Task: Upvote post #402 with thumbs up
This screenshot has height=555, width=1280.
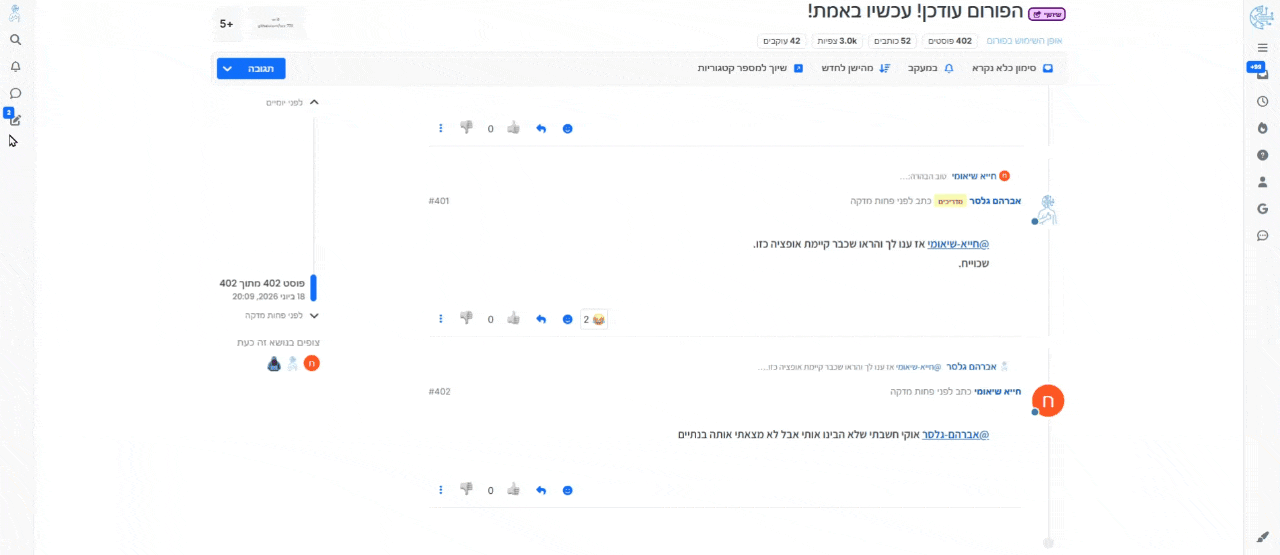Action: pyautogui.click(x=513, y=489)
